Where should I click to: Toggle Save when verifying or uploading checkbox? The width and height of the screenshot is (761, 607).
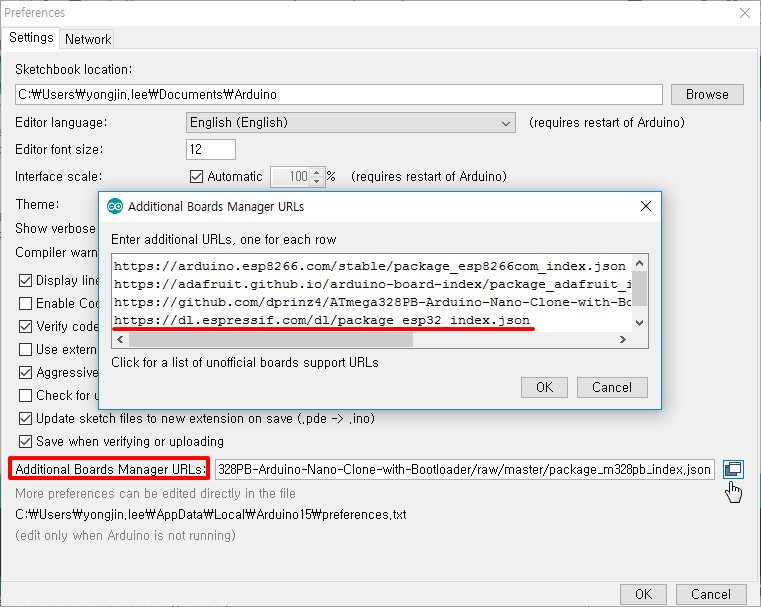tap(25, 442)
